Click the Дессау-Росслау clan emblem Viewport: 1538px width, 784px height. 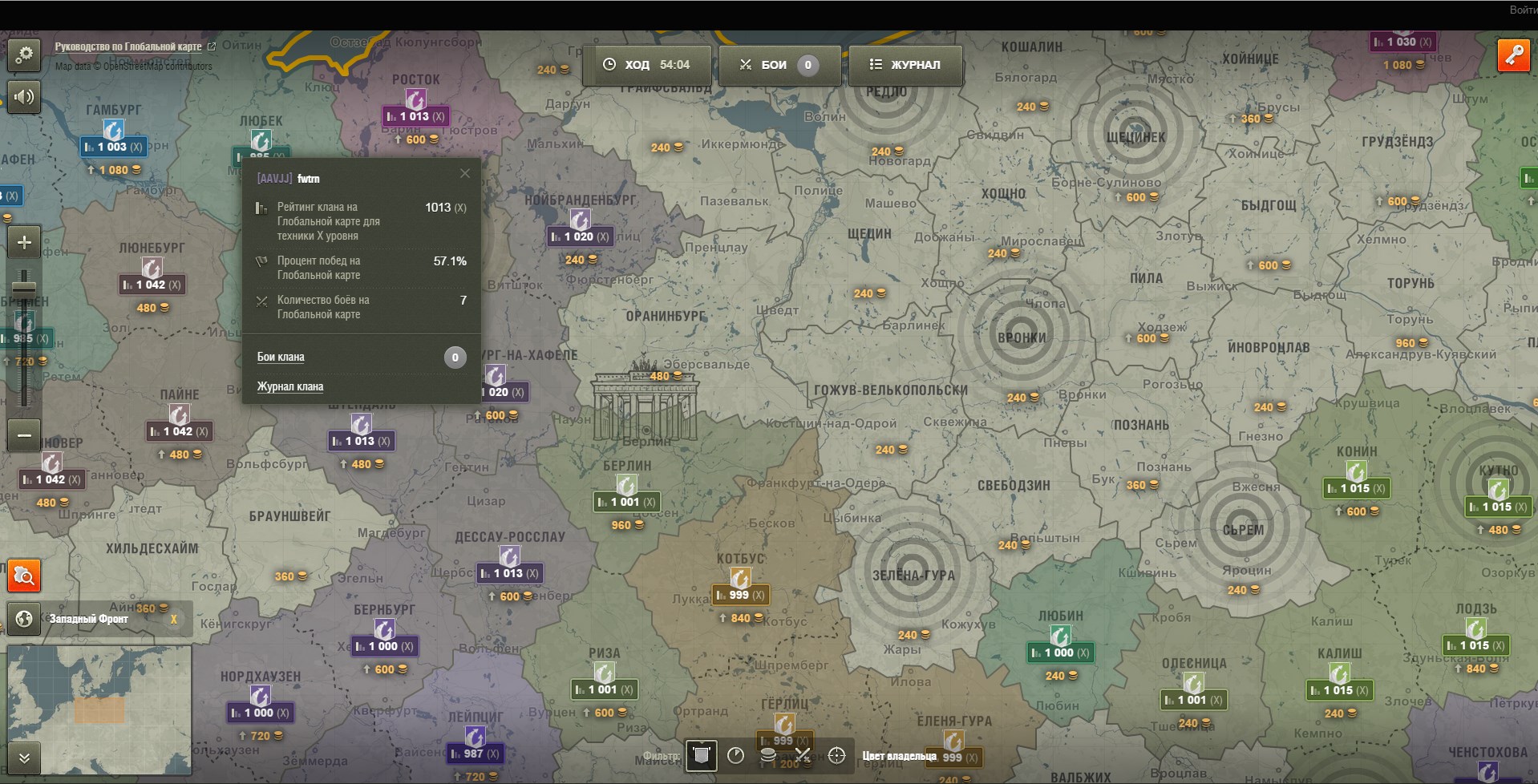point(509,556)
